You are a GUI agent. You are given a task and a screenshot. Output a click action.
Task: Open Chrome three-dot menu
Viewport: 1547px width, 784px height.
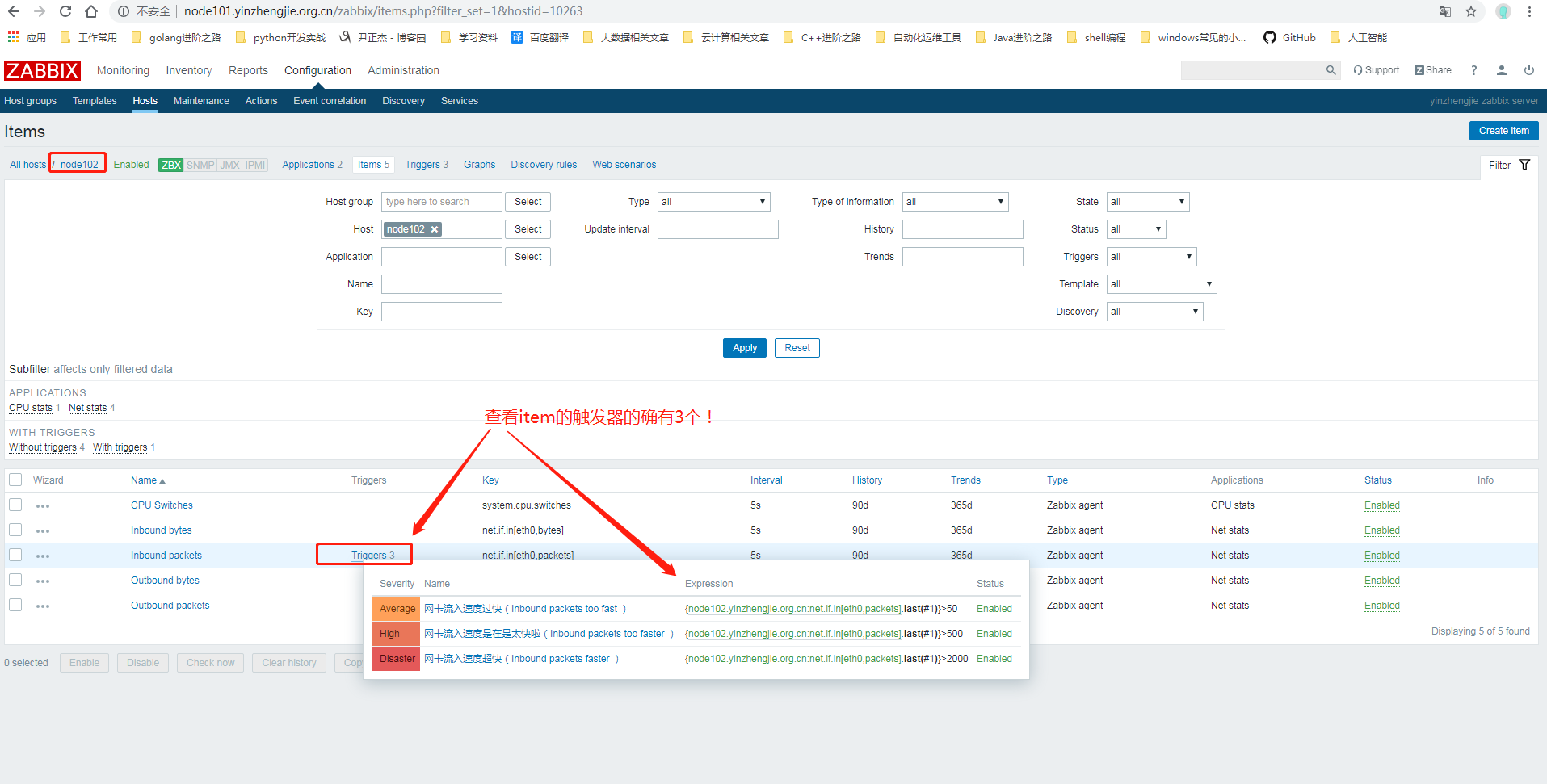(x=1530, y=11)
